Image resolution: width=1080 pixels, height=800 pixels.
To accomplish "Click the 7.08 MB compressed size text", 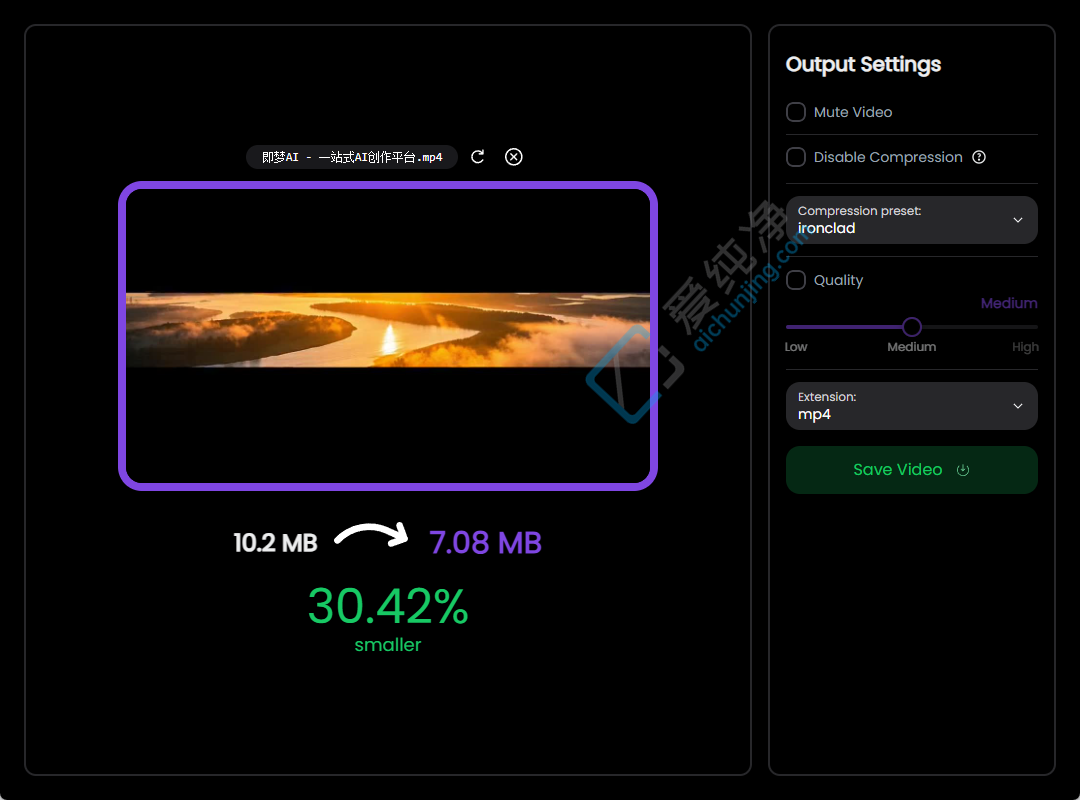I will click(x=486, y=543).
